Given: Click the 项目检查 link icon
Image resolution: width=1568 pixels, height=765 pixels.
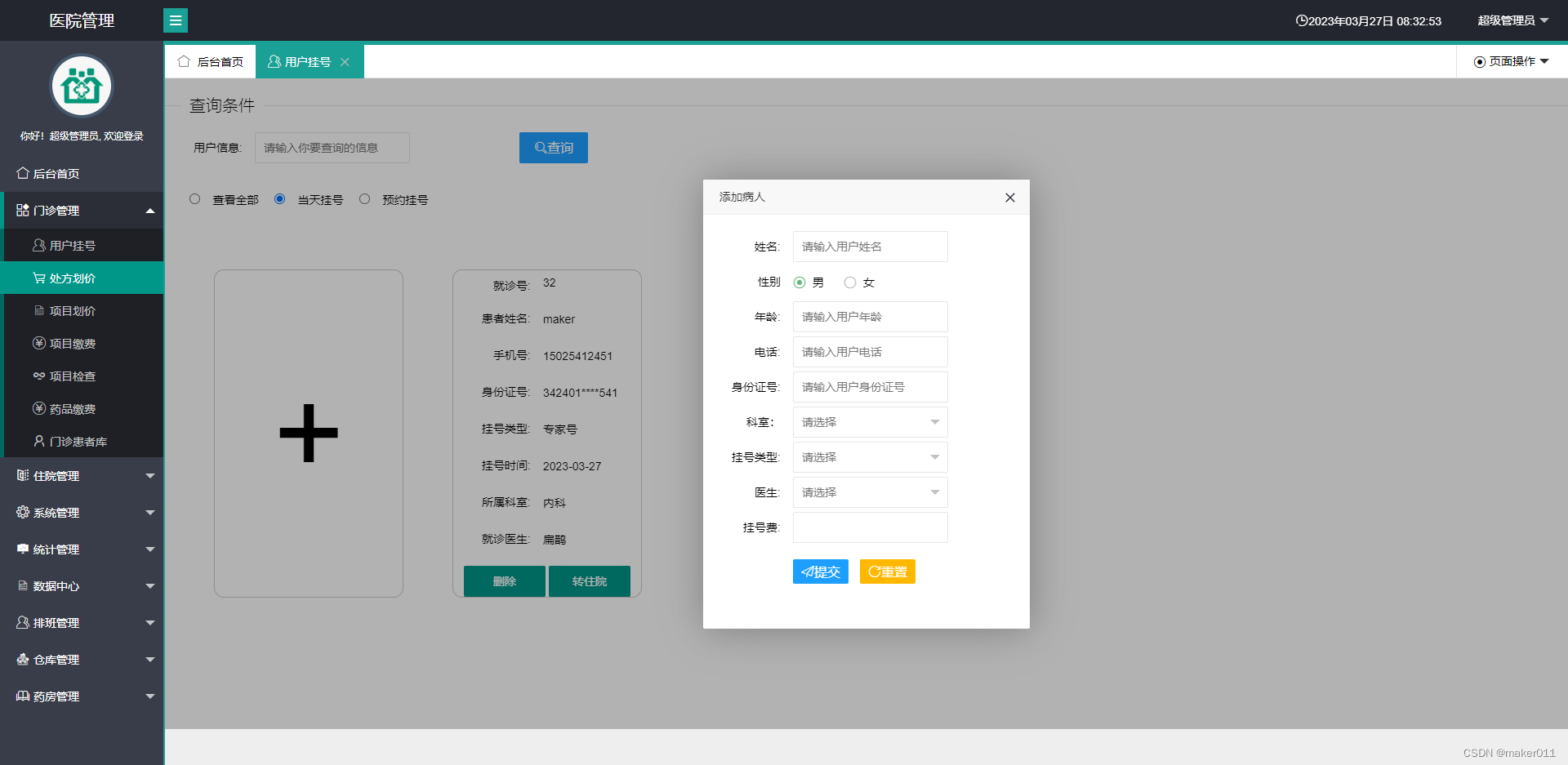Looking at the screenshot, I should click(x=38, y=376).
